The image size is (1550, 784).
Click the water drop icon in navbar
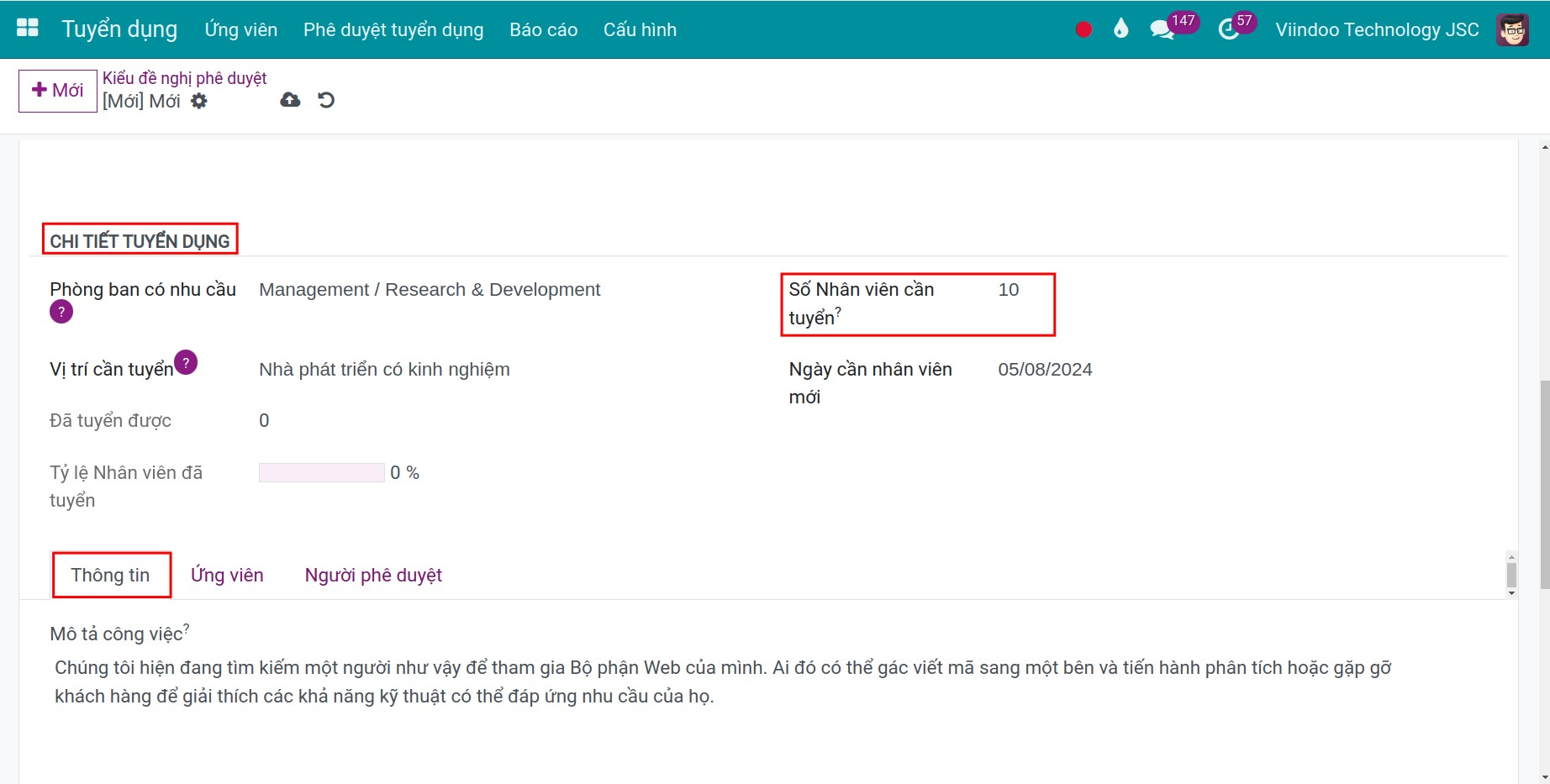(x=1120, y=29)
